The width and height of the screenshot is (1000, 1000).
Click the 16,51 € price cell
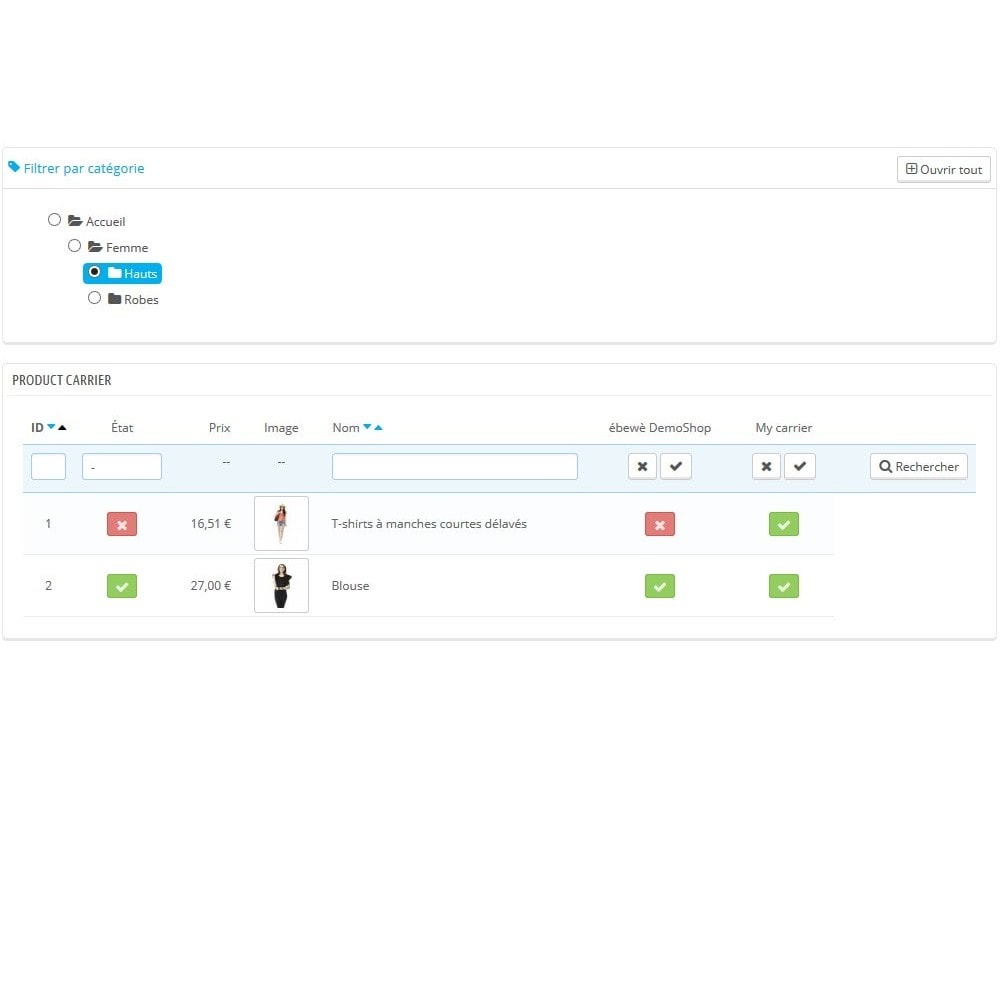[x=210, y=524]
